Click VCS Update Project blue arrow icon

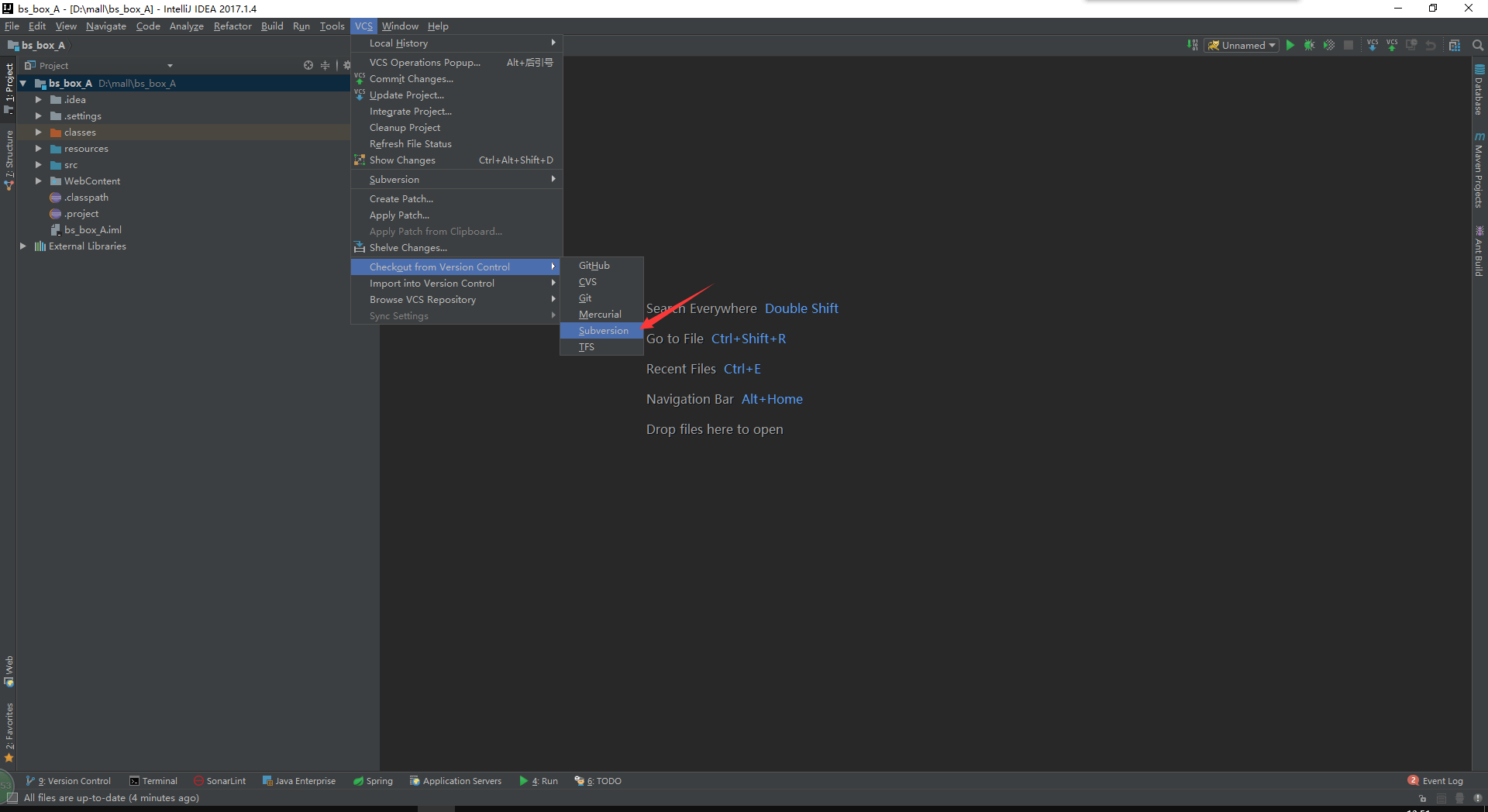(x=1373, y=45)
